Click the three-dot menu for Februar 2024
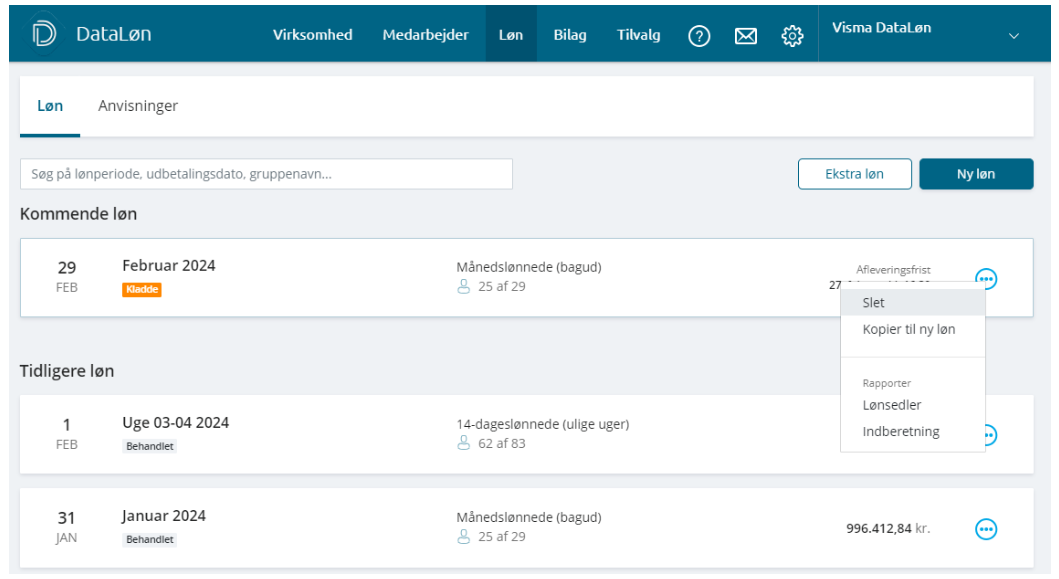Viewport: 1059px width, 579px height. pyautogui.click(x=986, y=279)
